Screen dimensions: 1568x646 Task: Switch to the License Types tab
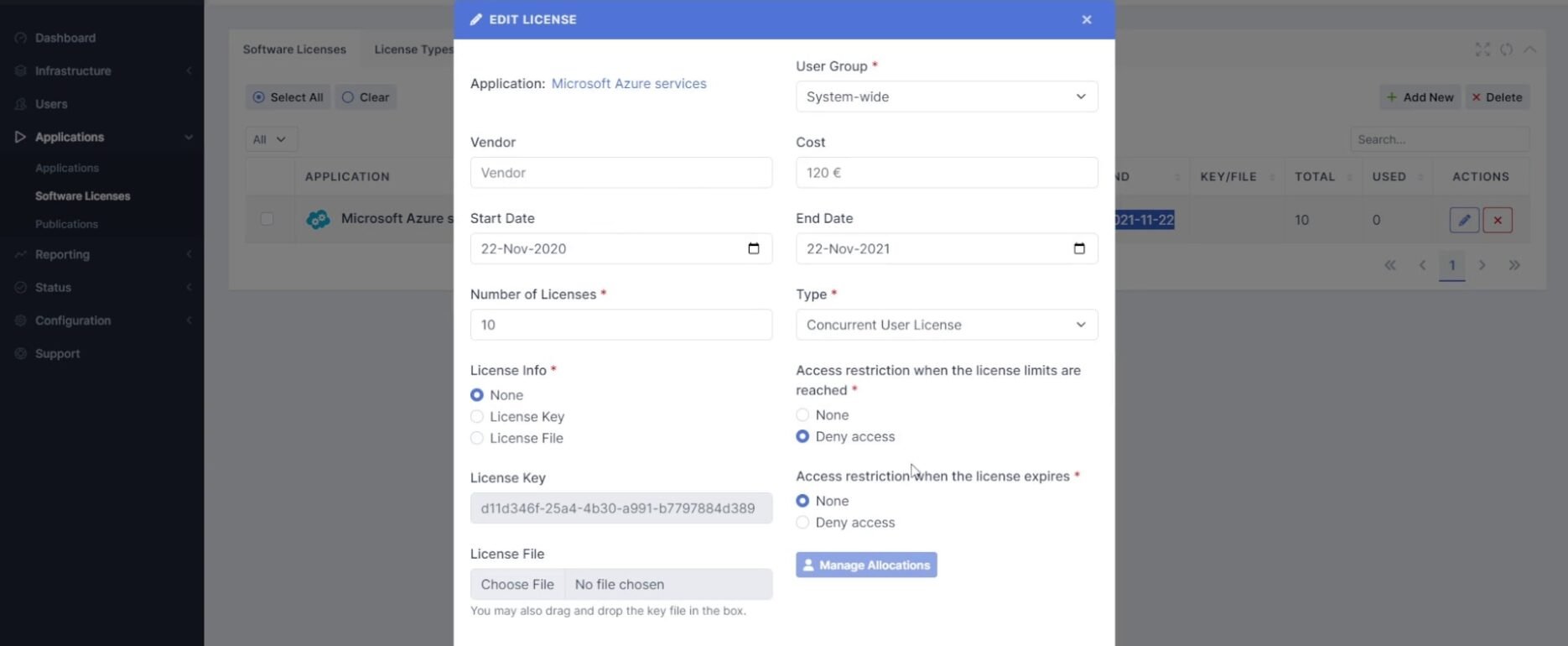point(413,49)
